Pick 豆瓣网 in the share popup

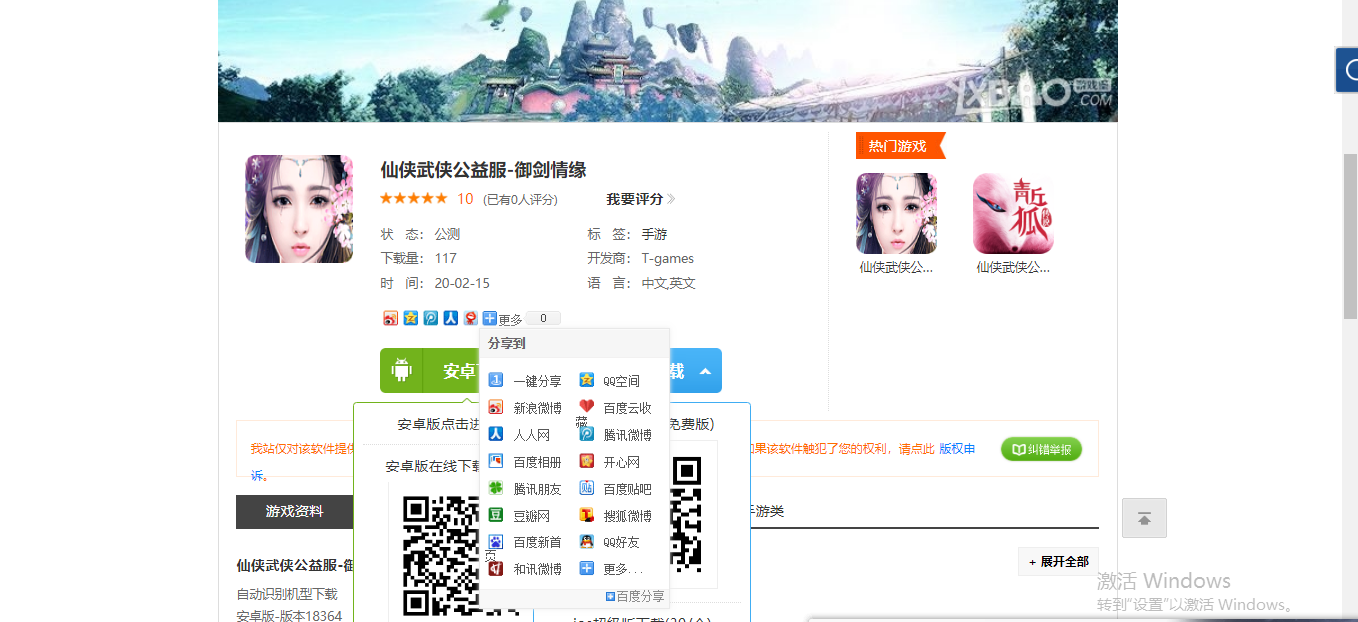coord(531,516)
